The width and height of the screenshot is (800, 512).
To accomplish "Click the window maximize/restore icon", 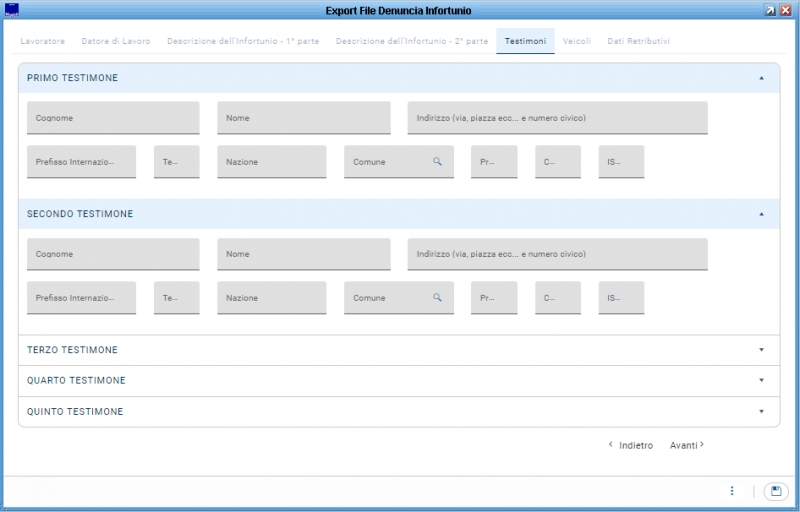I will point(770,10).
